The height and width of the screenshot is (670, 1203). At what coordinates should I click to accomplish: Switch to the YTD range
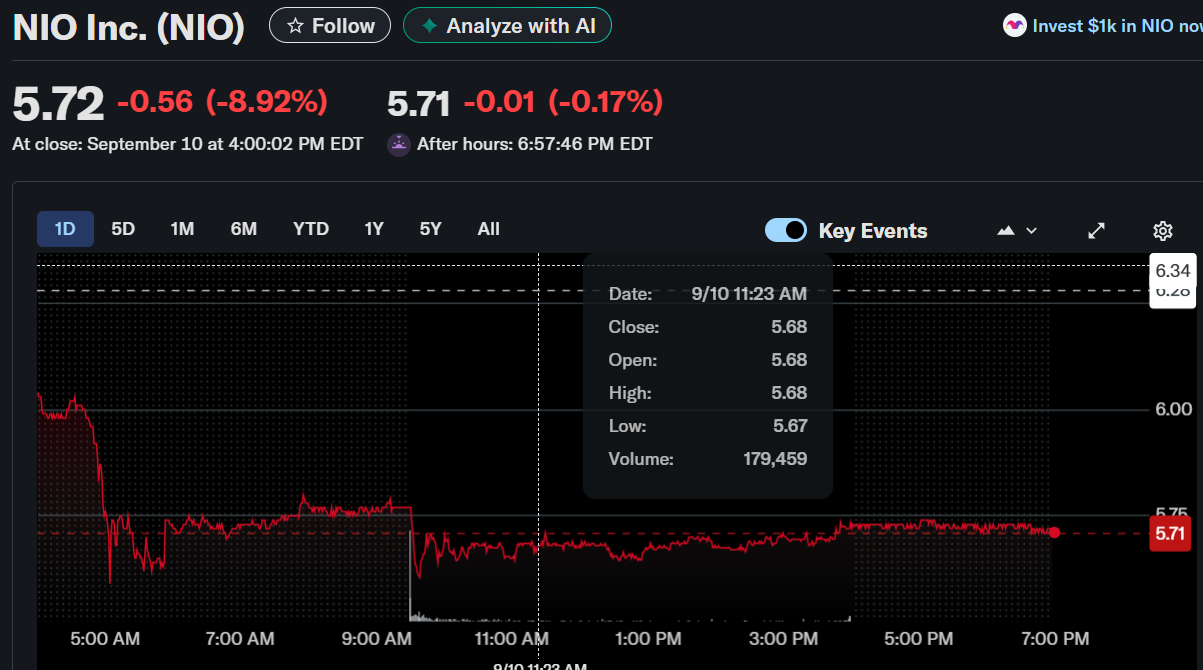click(x=311, y=229)
